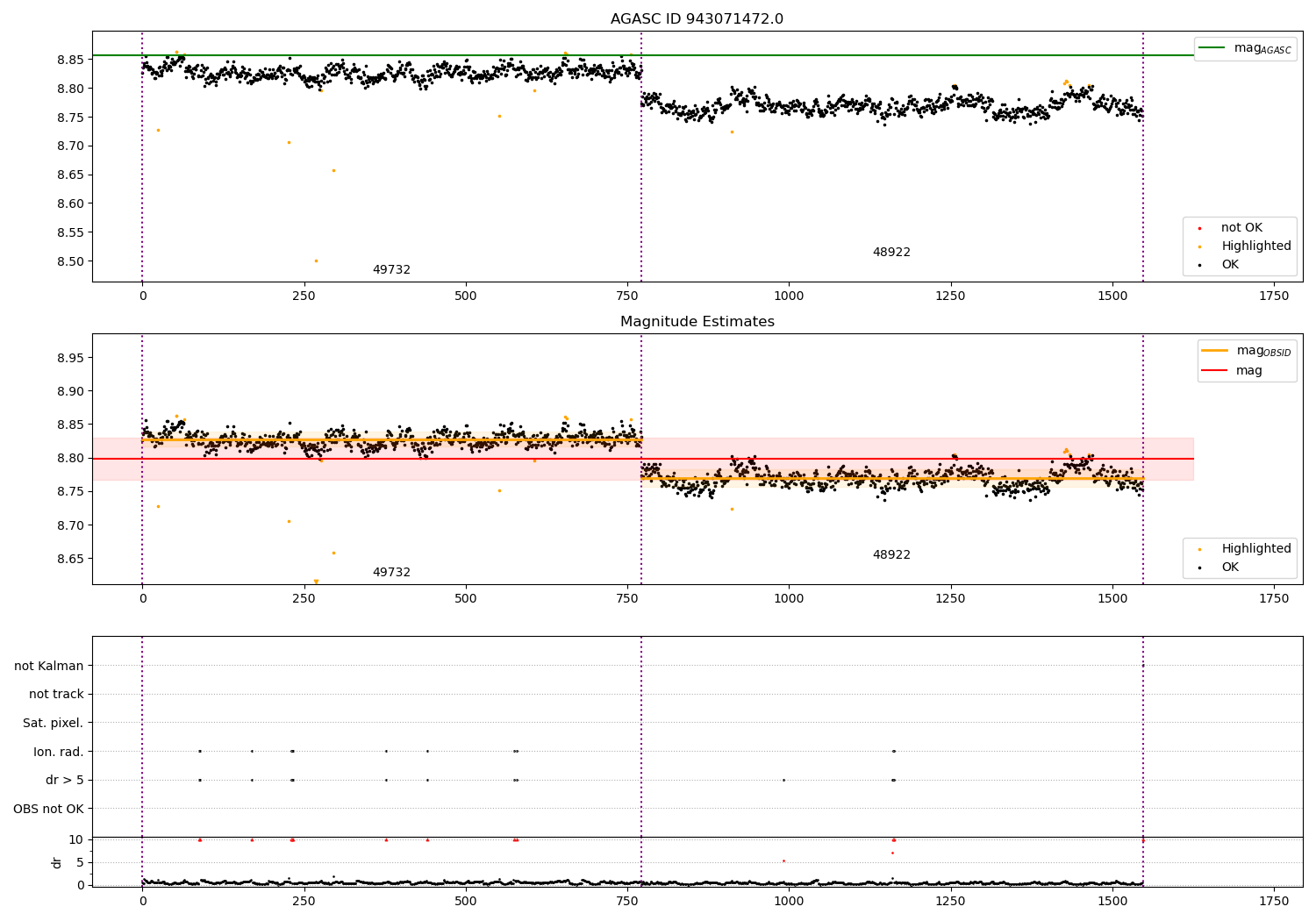Click the obsid label '48922' in the middle plot
Image resolution: width=1316 pixels, height=921 pixels.
(891, 555)
